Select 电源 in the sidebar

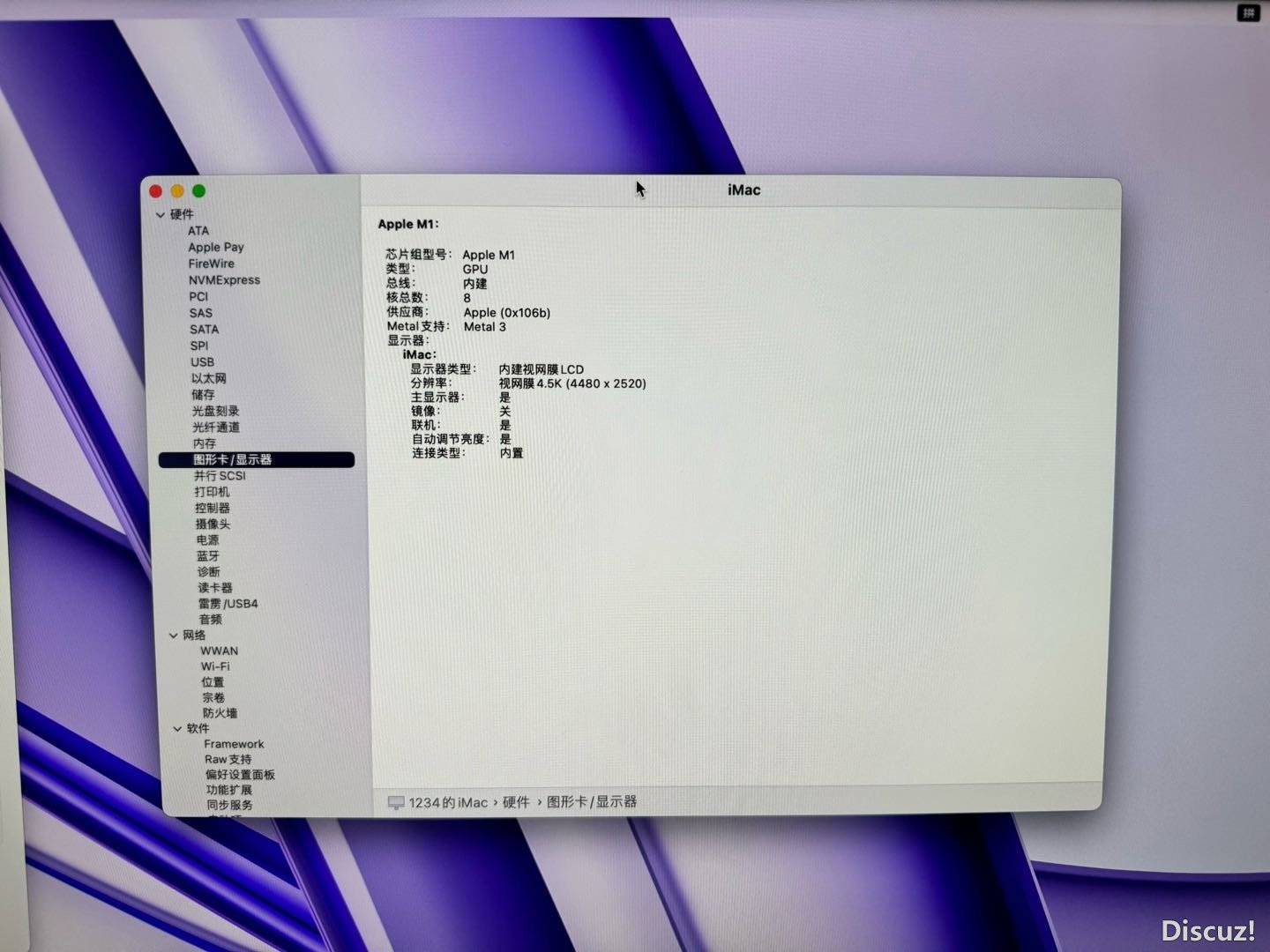click(x=208, y=540)
